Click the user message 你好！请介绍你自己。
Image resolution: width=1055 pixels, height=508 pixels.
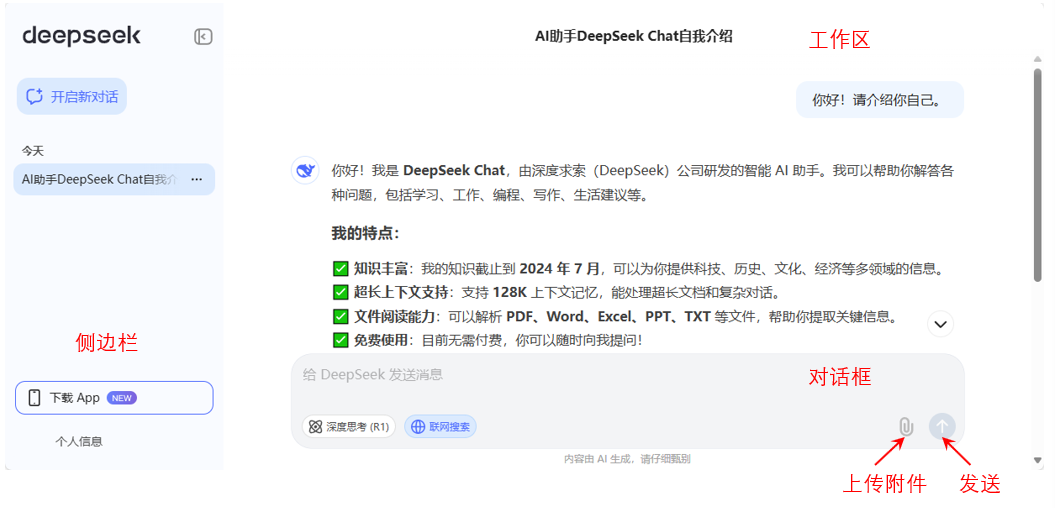coord(880,100)
